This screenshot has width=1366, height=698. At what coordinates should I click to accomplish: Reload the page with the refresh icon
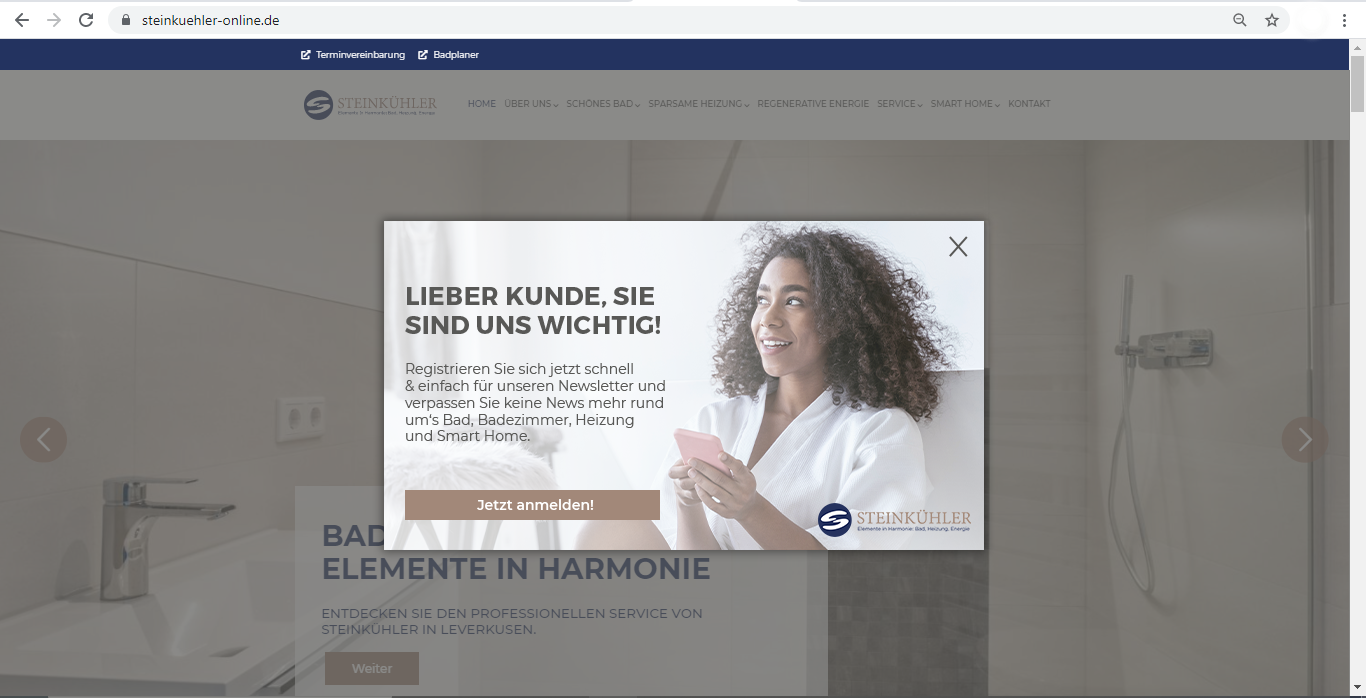(86, 20)
